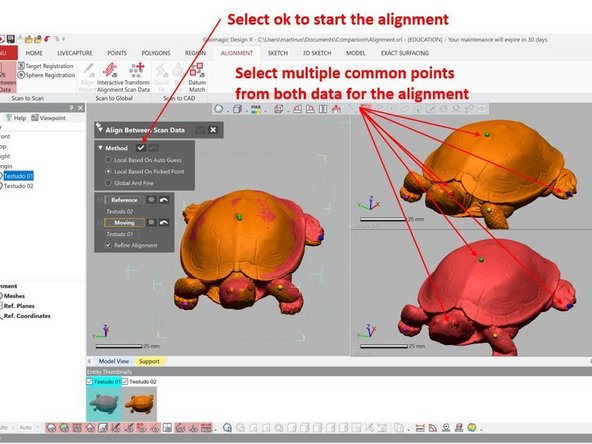
Task: Click the Viewpoint icon in the side panel
Action: tap(35, 118)
